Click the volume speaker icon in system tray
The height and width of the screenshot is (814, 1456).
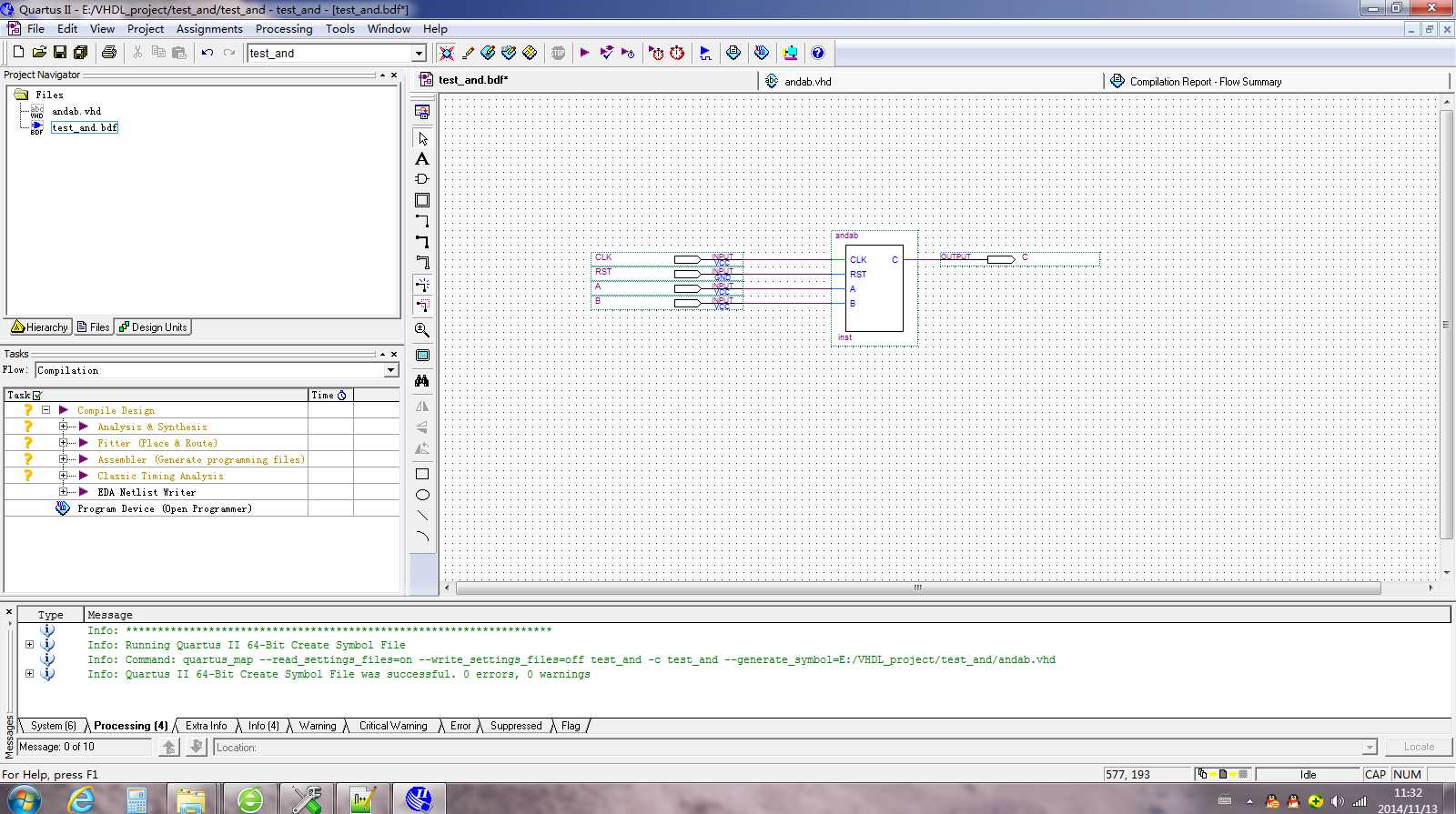click(1337, 801)
